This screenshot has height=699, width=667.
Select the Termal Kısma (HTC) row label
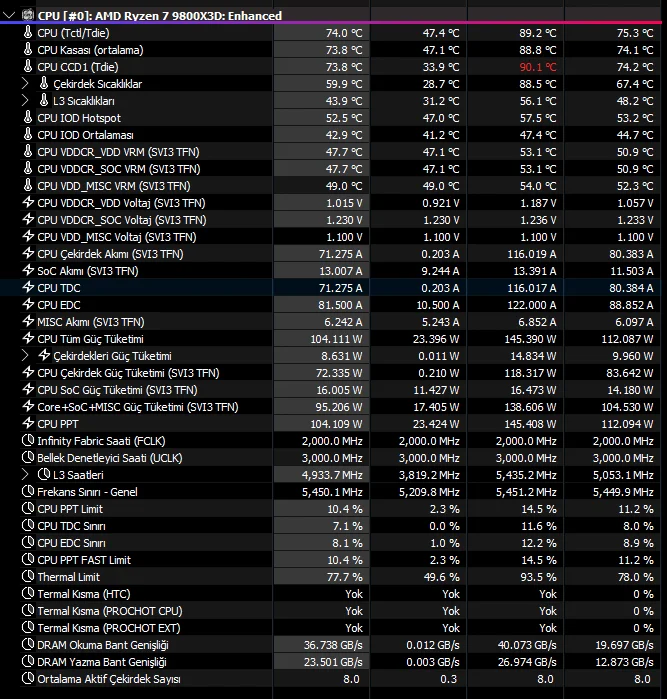pos(84,594)
